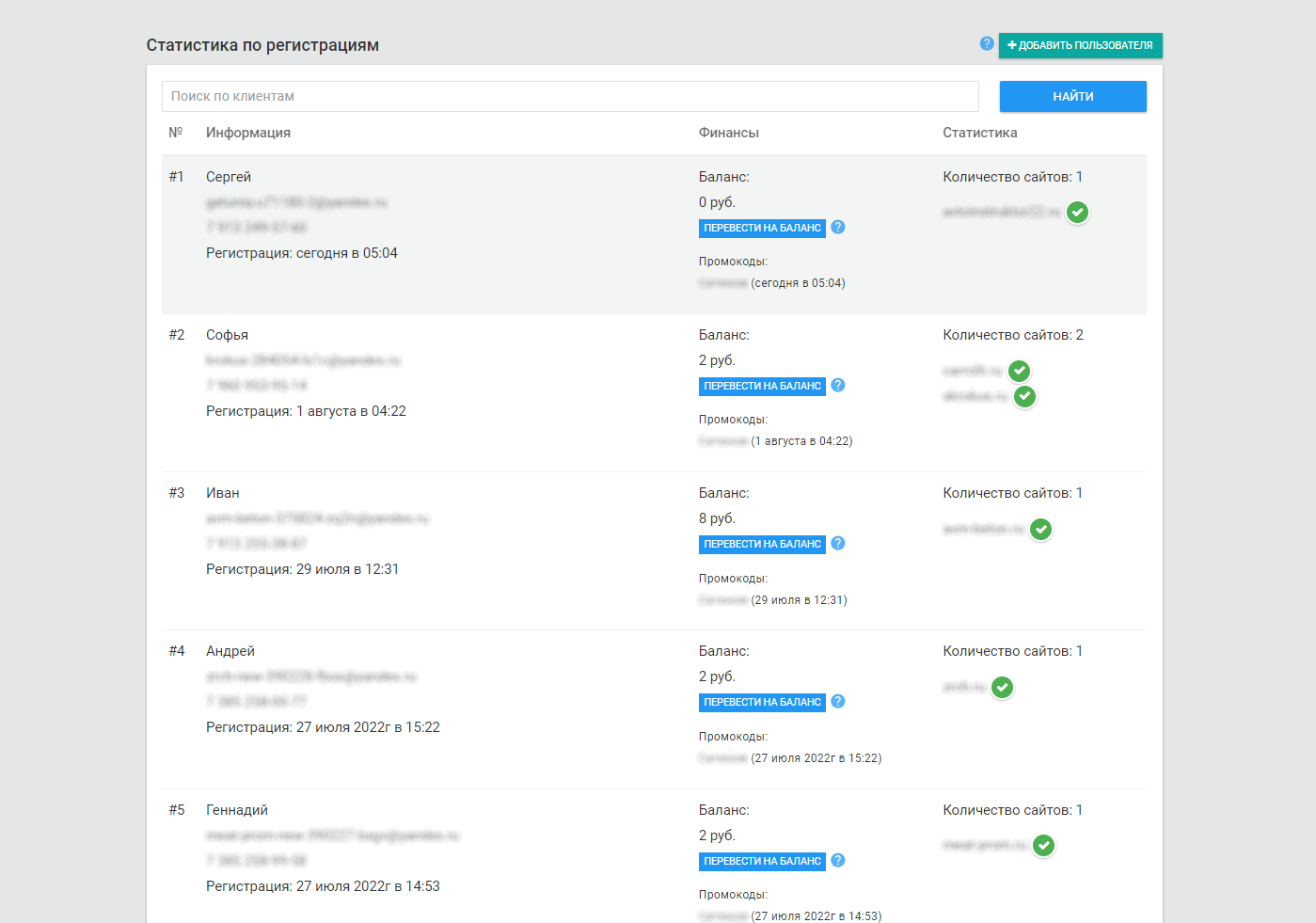
Task: Click the help icon next to Софья's transfer button
Action: tap(838, 385)
